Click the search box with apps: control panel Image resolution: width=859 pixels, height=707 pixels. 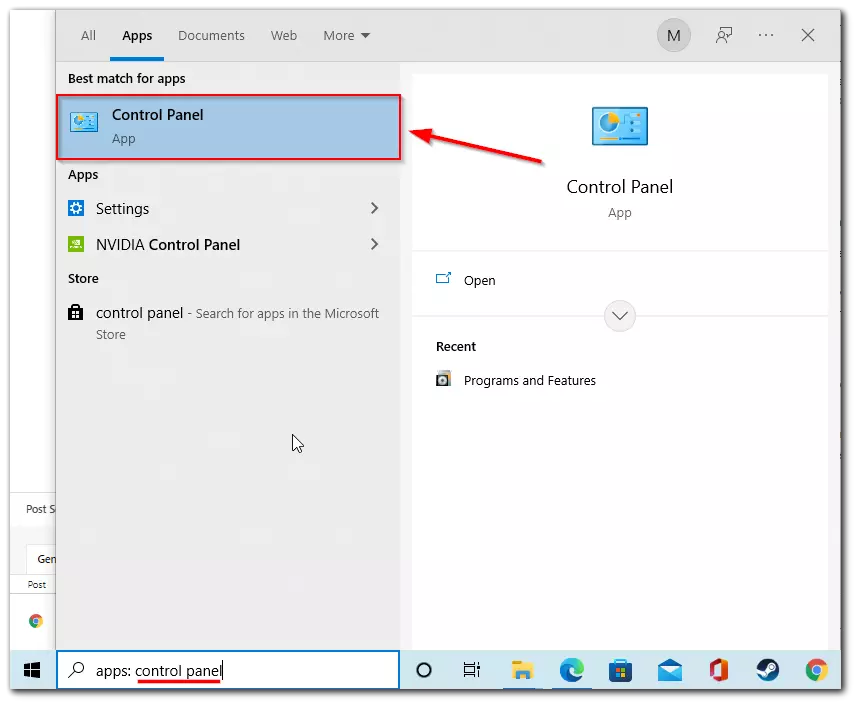(x=228, y=670)
